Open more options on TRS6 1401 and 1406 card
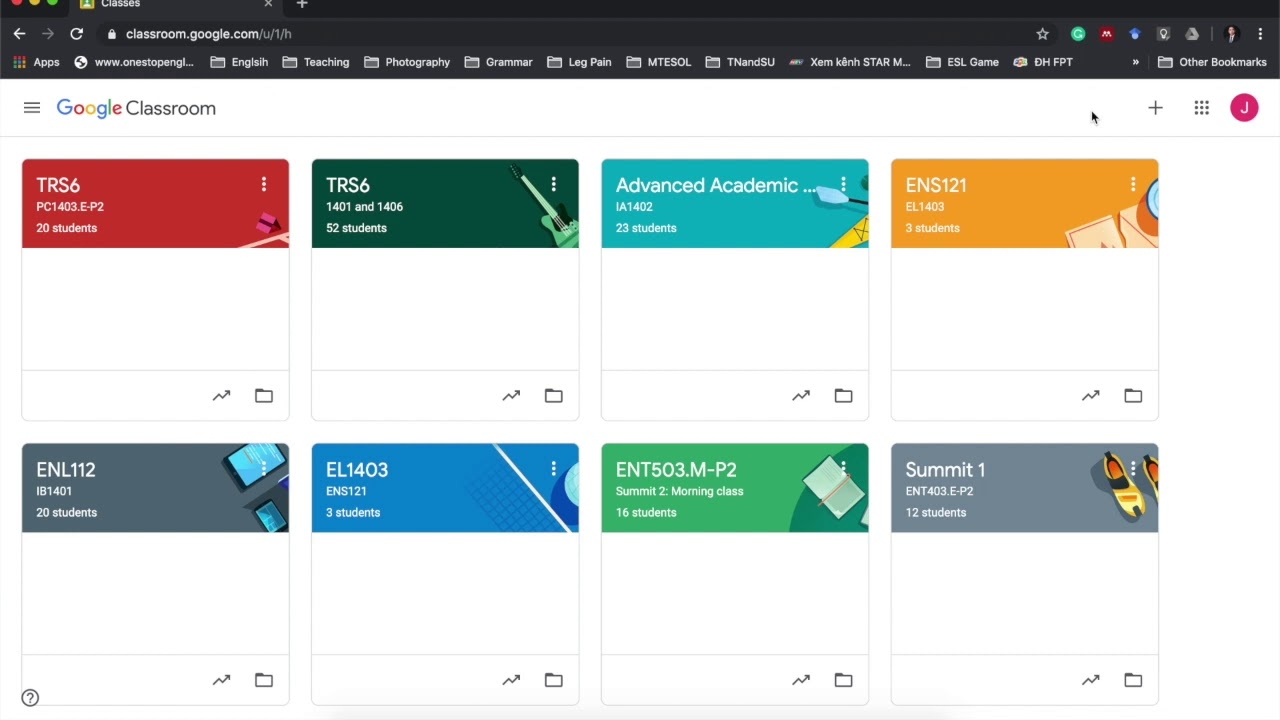This screenshot has width=1280, height=720. pos(554,185)
